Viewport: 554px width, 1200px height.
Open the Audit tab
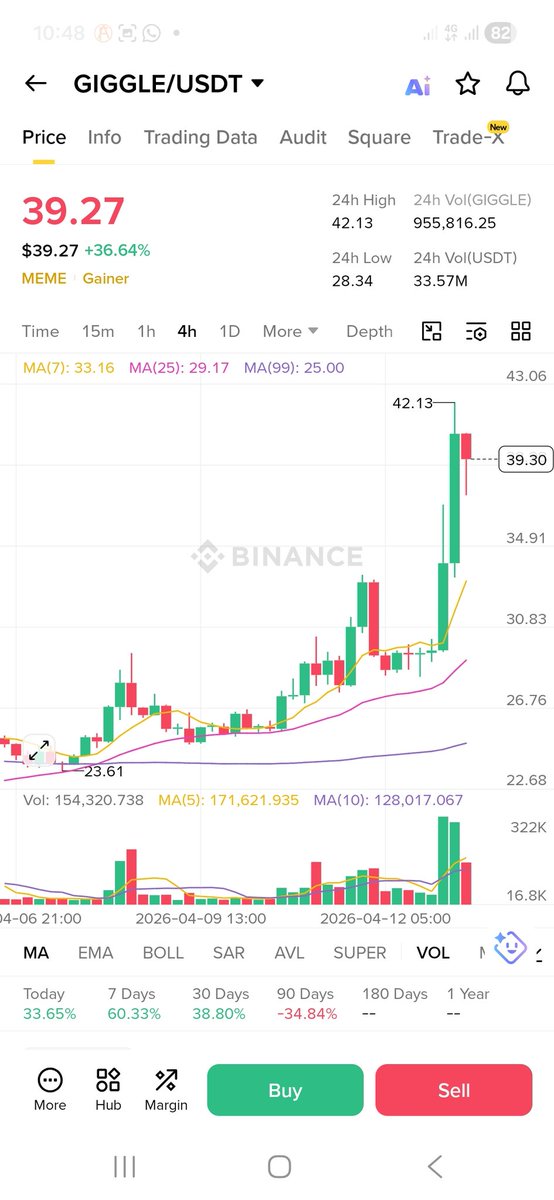point(303,137)
